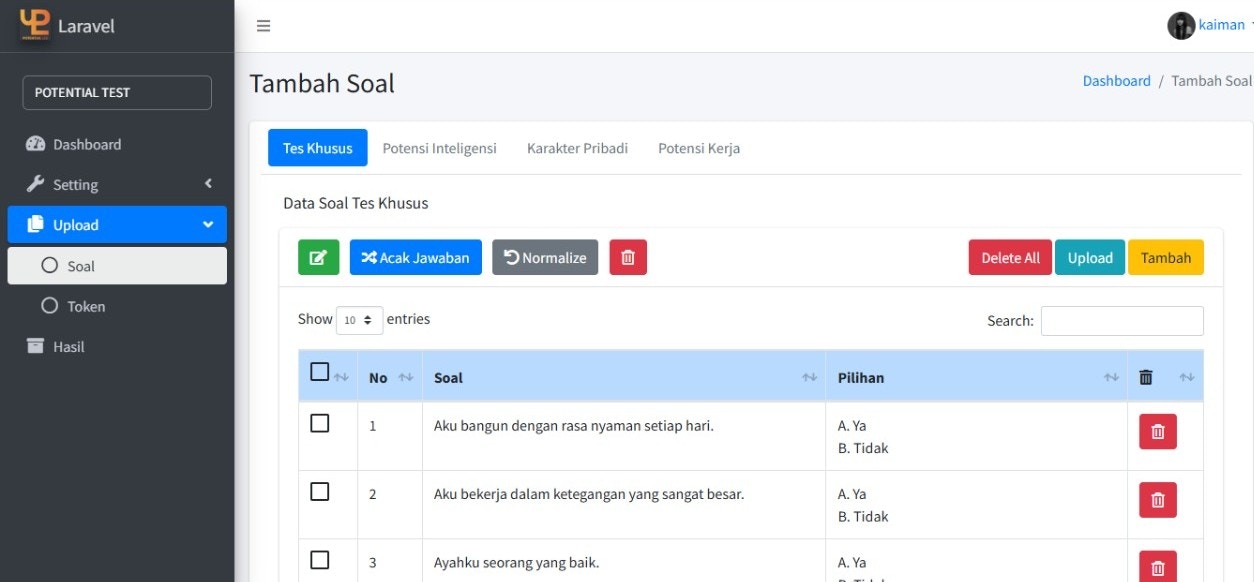Delete question 1 with its trash button
This screenshot has height=582, width=1254.
click(1157, 432)
